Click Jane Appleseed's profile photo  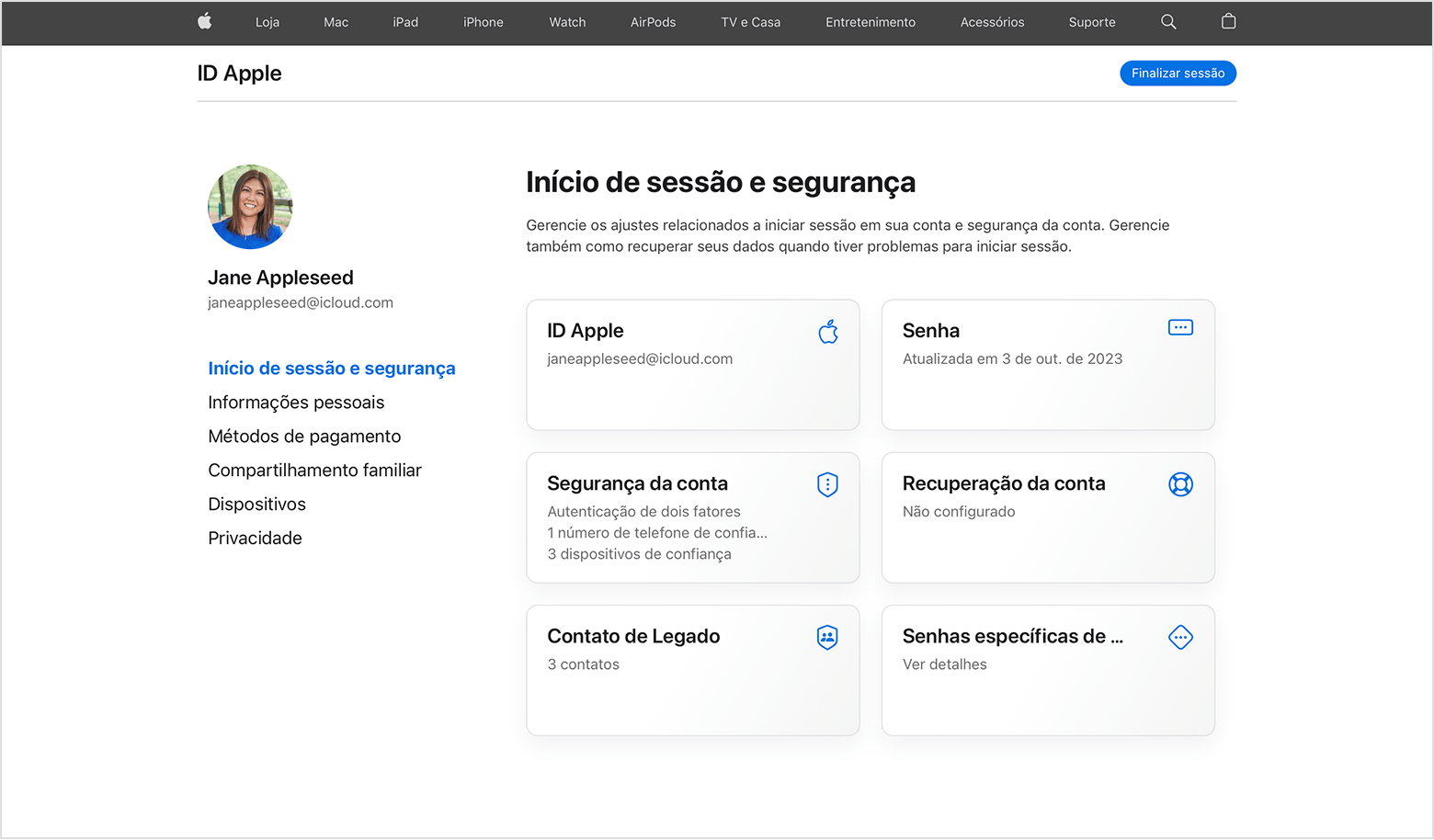250,207
